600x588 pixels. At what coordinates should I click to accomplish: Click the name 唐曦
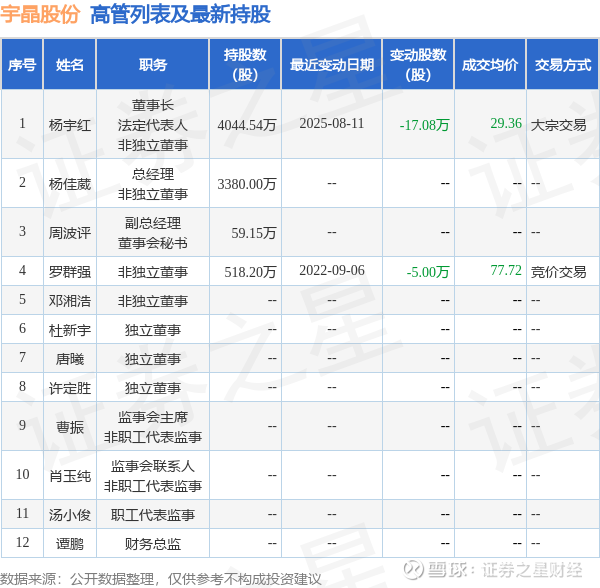[70, 359]
